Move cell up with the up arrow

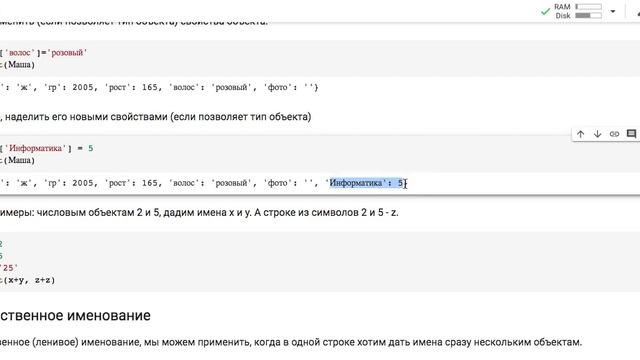coord(580,134)
